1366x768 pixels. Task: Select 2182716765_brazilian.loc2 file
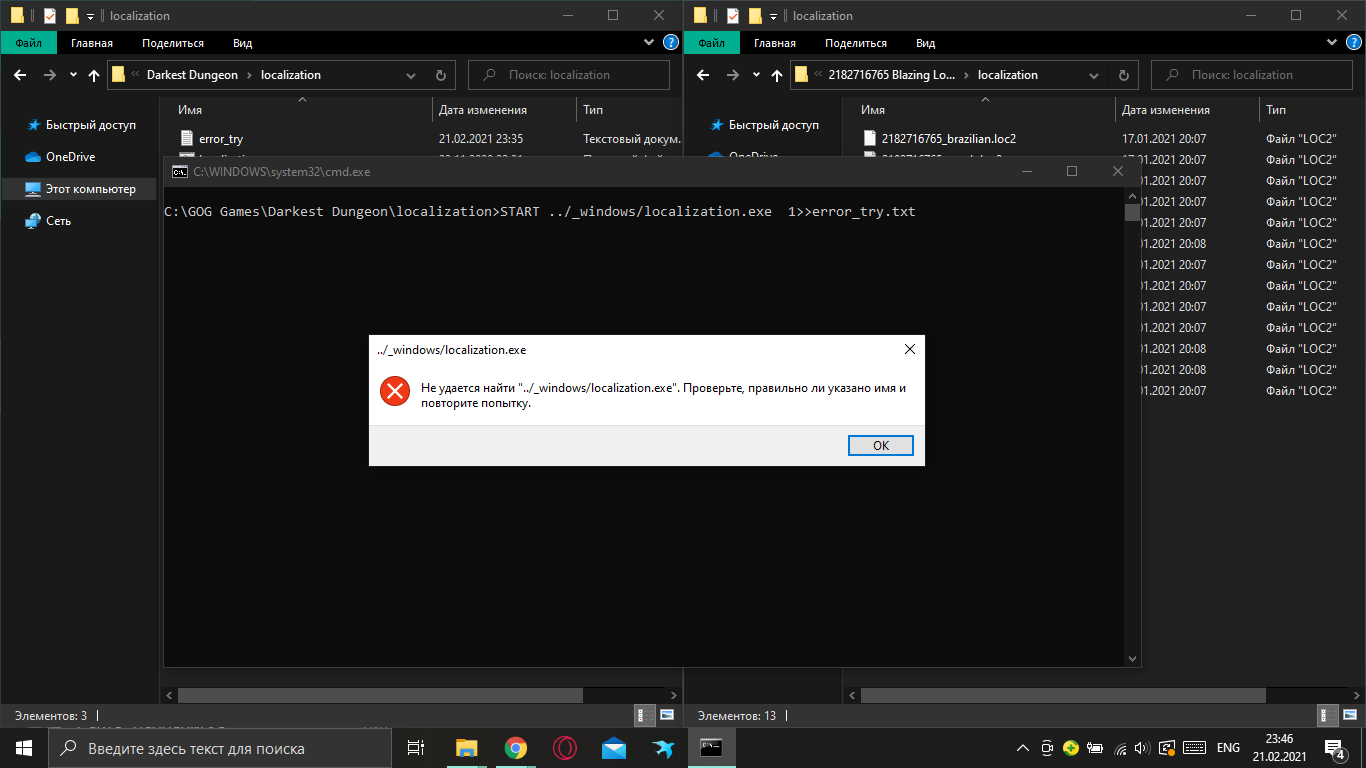coord(949,139)
